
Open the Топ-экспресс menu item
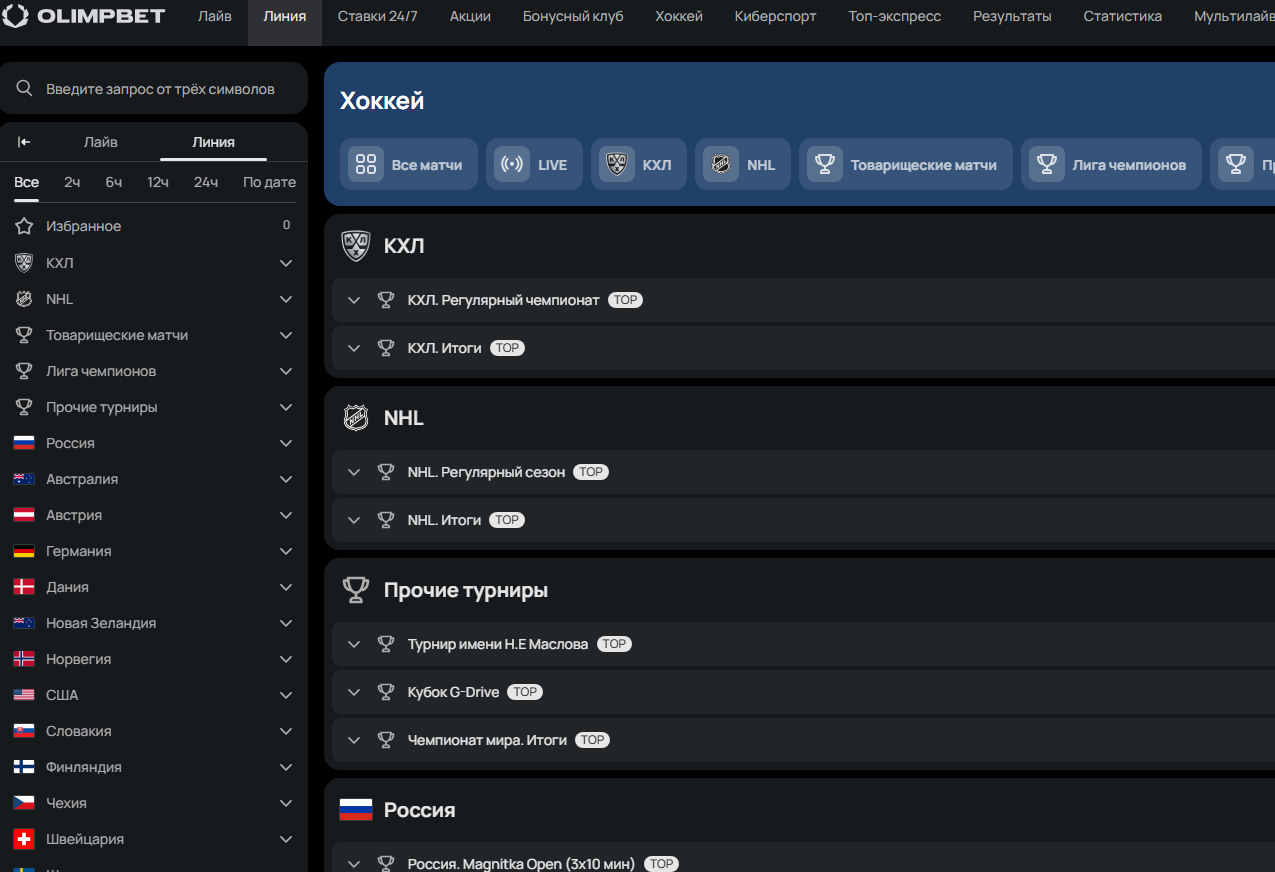[x=895, y=16]
